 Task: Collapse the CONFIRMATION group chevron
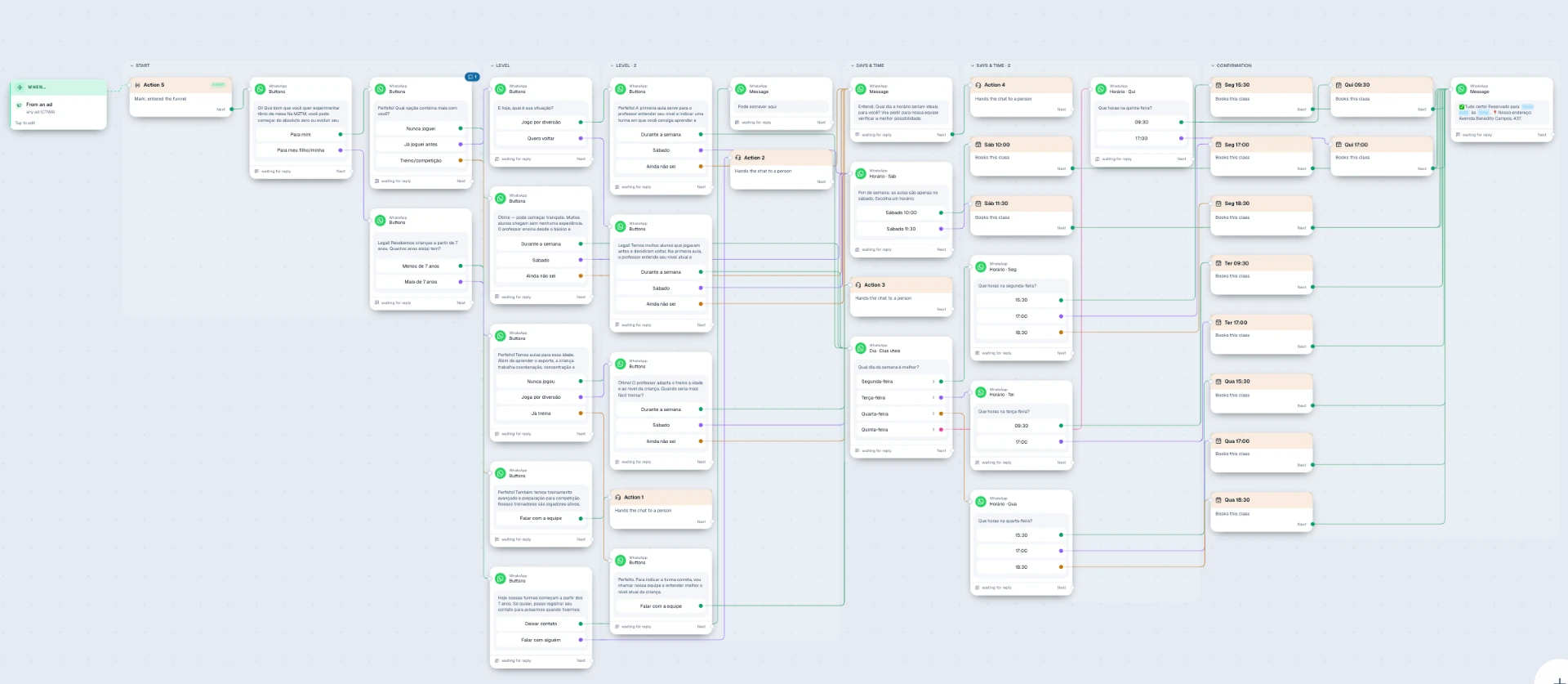pyautogui.click(x=1213, y=65)
